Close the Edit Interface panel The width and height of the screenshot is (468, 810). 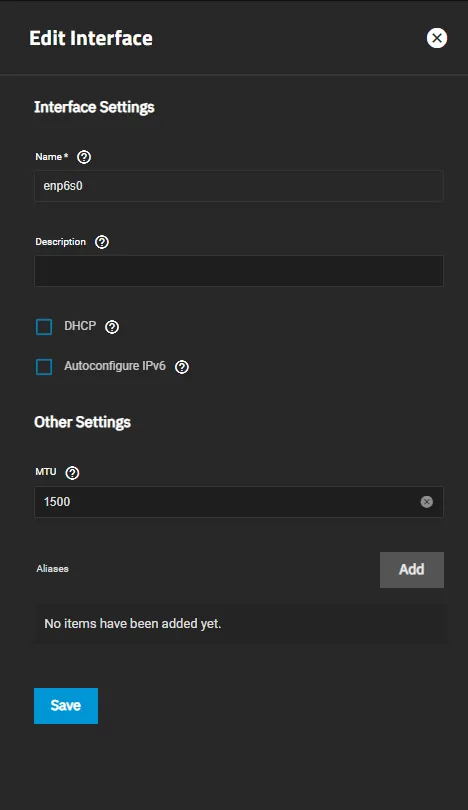click(436, 38)
